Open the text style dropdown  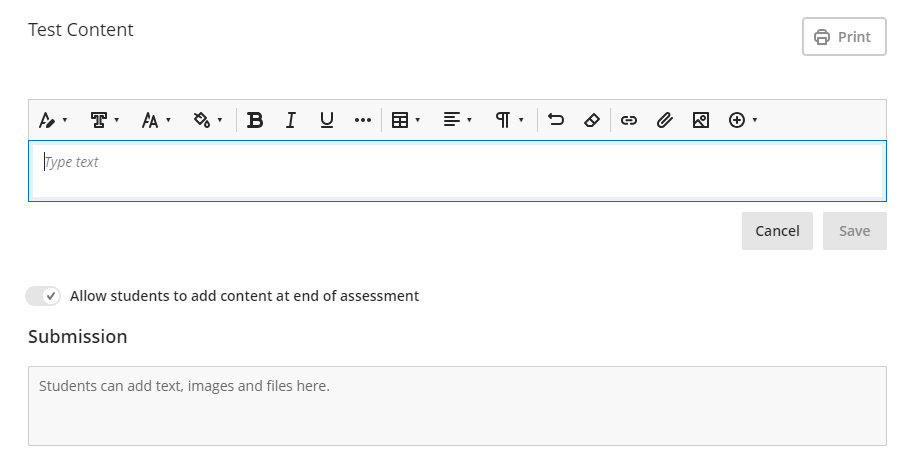pyautogui.click(x=52, y=120)
